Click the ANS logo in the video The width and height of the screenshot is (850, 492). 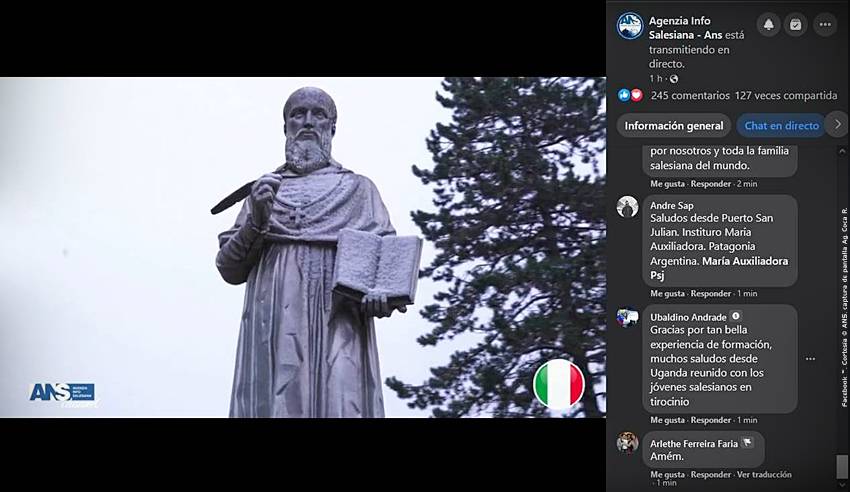click(x=63, y=393)
